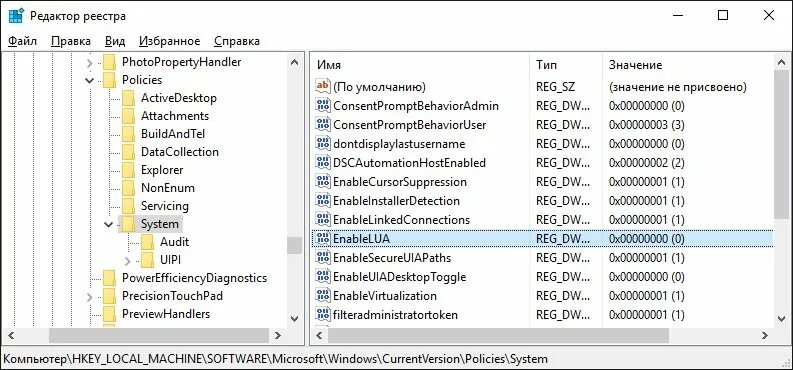Select the Audit folder icon
This screenshot has width=793, height=370.
[148, 242]
